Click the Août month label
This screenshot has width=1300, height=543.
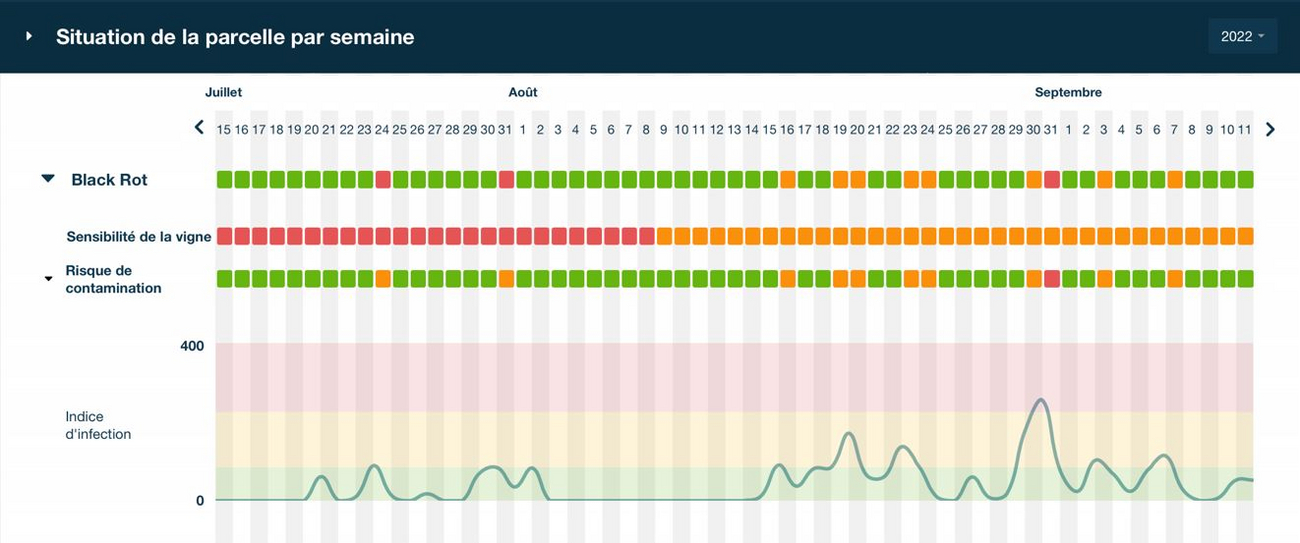click(522, 92)
